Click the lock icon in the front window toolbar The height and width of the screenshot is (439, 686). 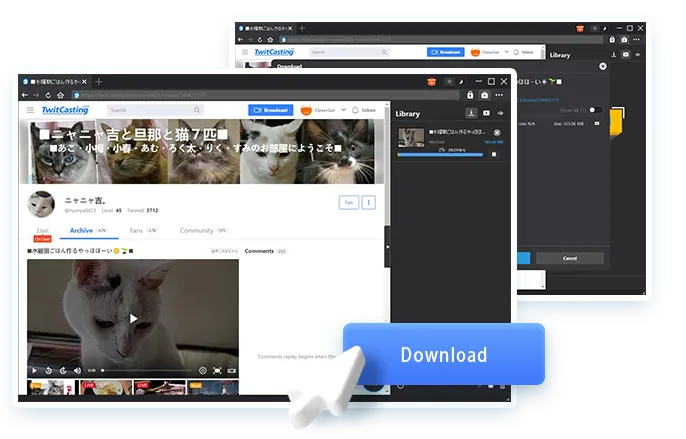click(470, 95)
